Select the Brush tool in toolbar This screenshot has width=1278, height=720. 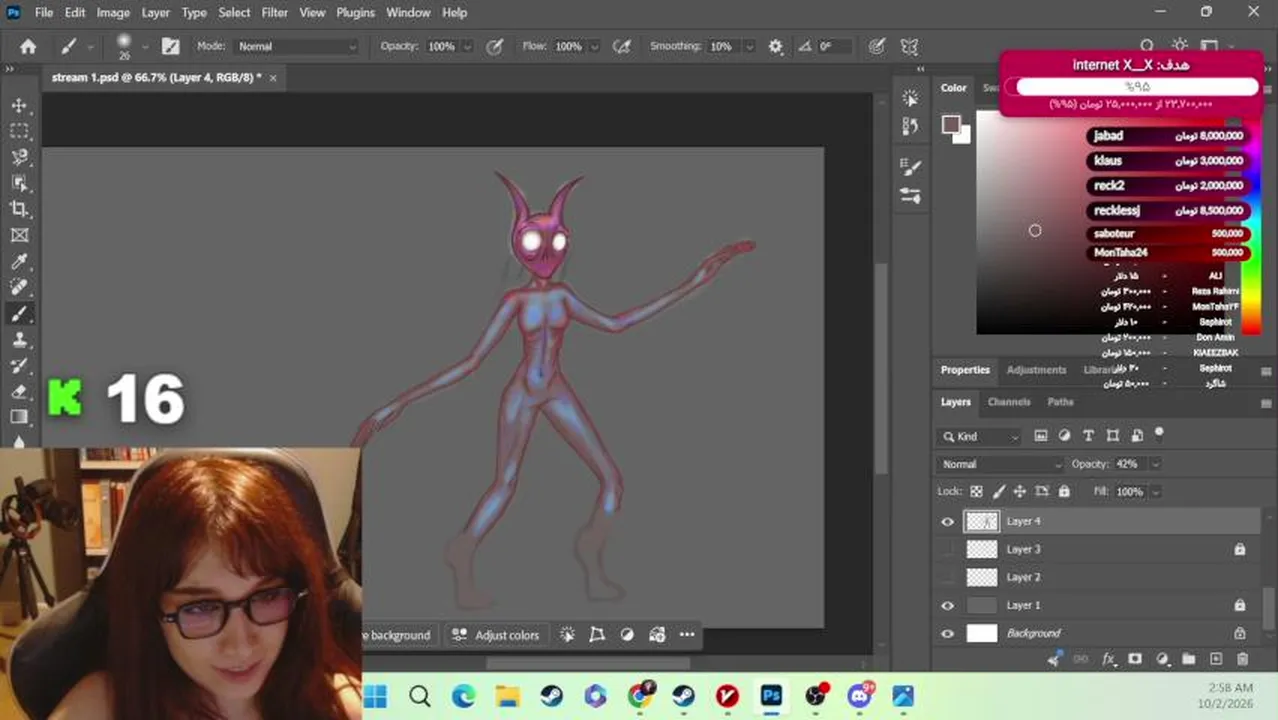click(x=19, y=314)
